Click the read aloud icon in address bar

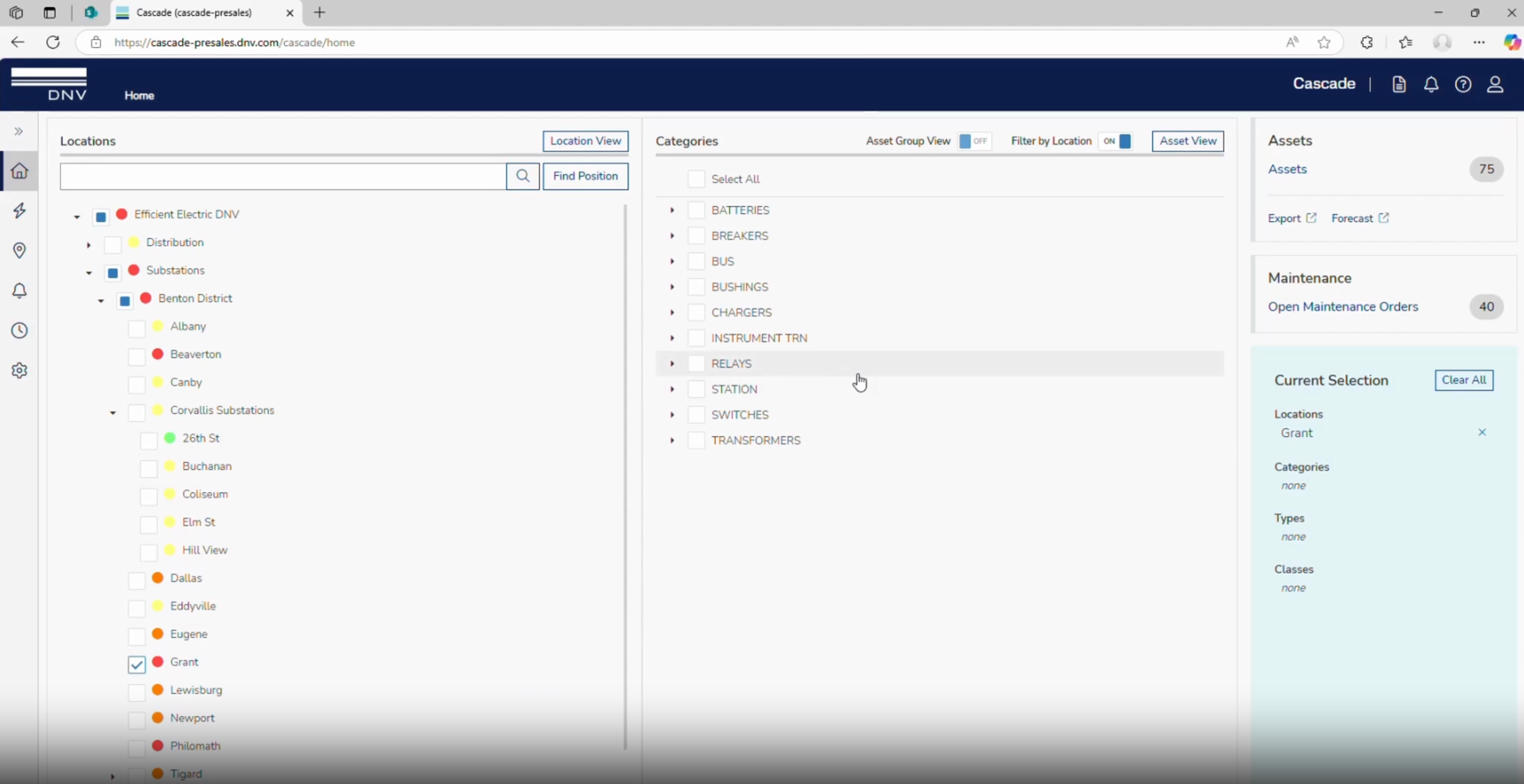click(x=1292, y=42)
